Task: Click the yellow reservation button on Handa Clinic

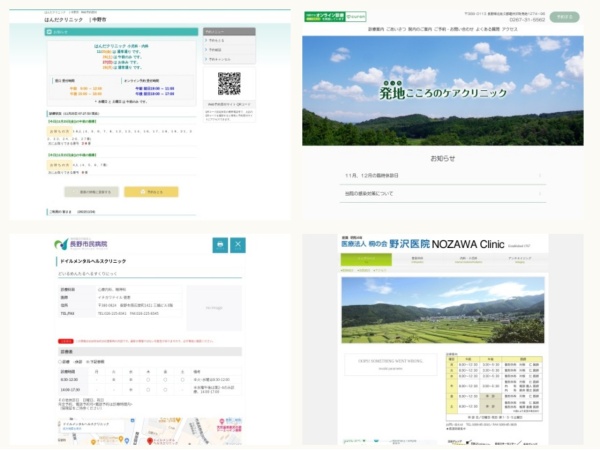Action: point(151,192)
